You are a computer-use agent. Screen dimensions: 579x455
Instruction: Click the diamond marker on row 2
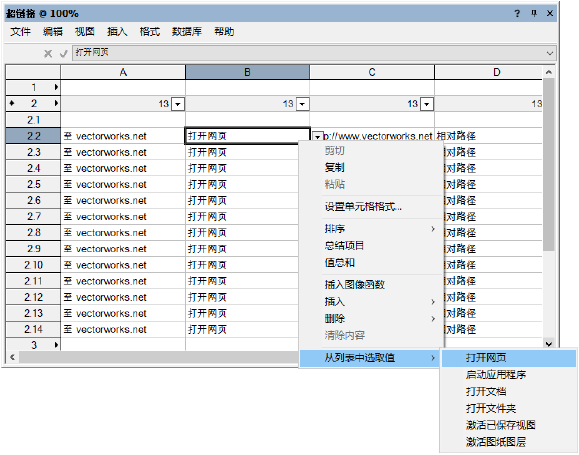[12, 103]
